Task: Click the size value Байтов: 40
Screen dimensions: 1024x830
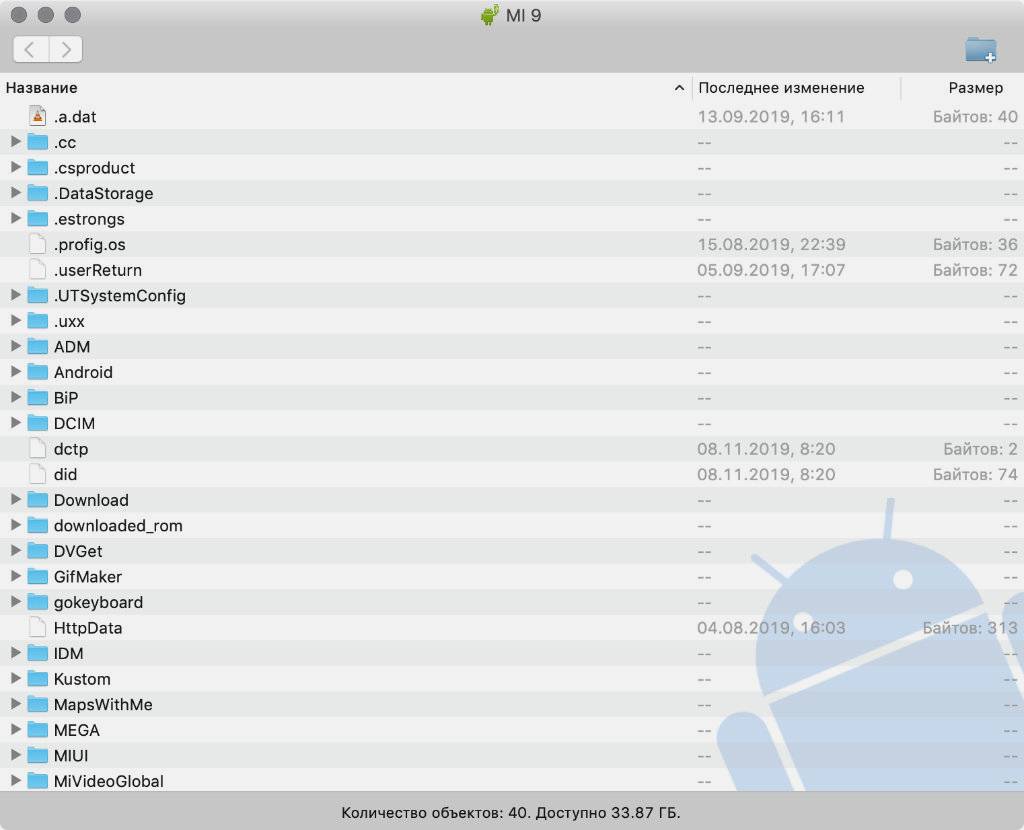Action: [x=975, y=117]
